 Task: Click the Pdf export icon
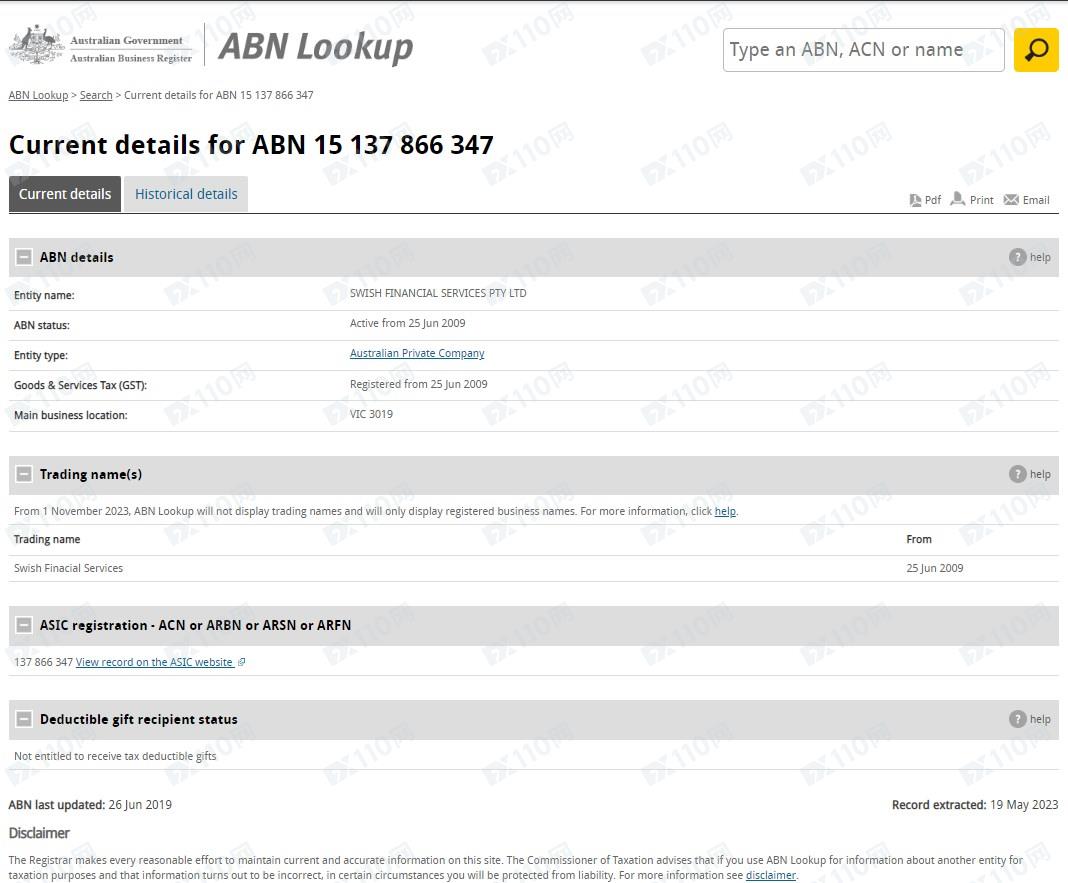[x=915, y=200]
